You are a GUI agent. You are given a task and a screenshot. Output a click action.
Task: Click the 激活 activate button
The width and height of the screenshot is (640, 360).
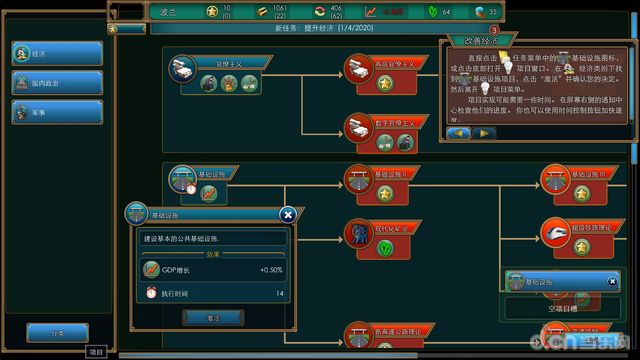[213, 318]
